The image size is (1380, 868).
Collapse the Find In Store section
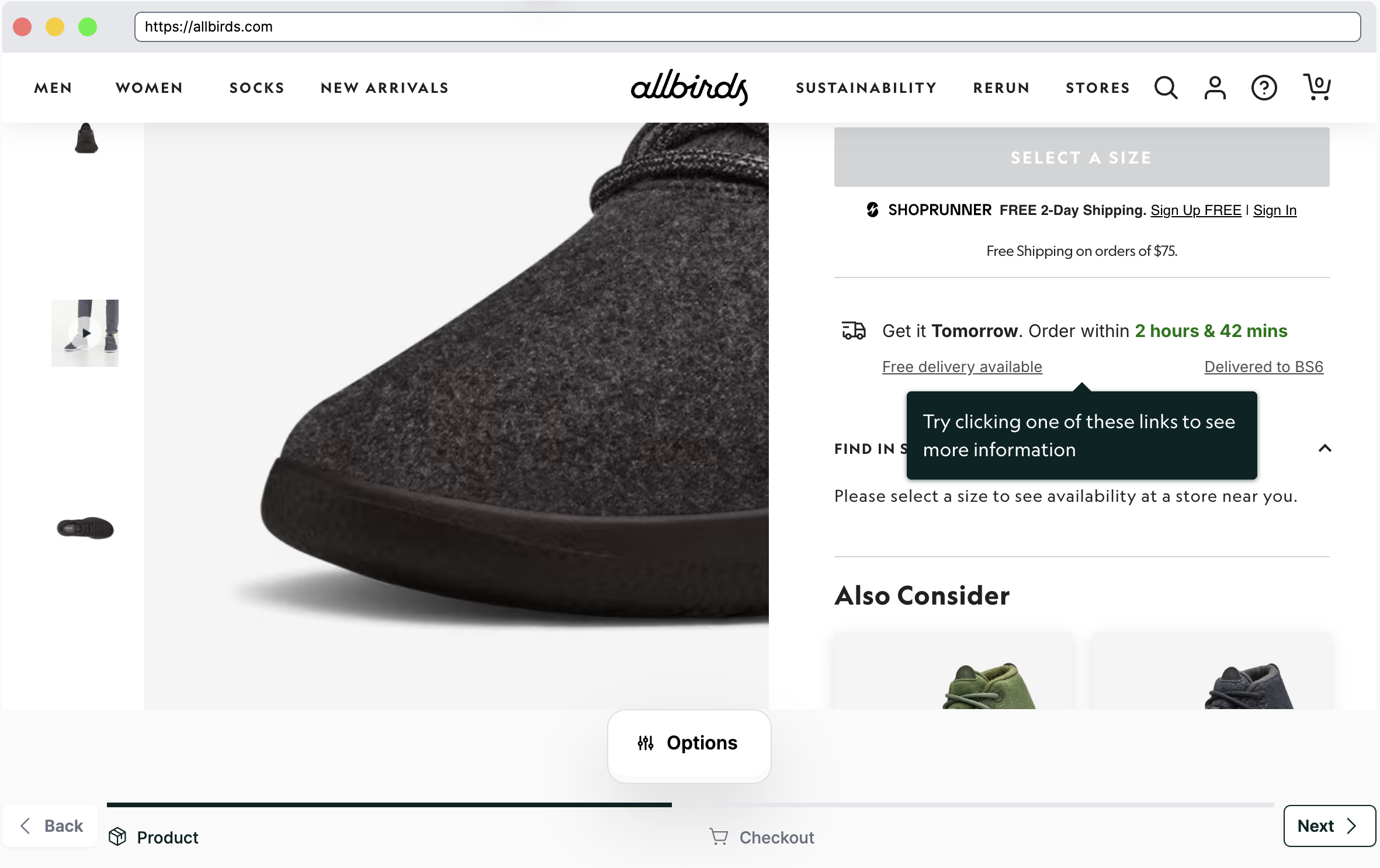coord(1325,449)
